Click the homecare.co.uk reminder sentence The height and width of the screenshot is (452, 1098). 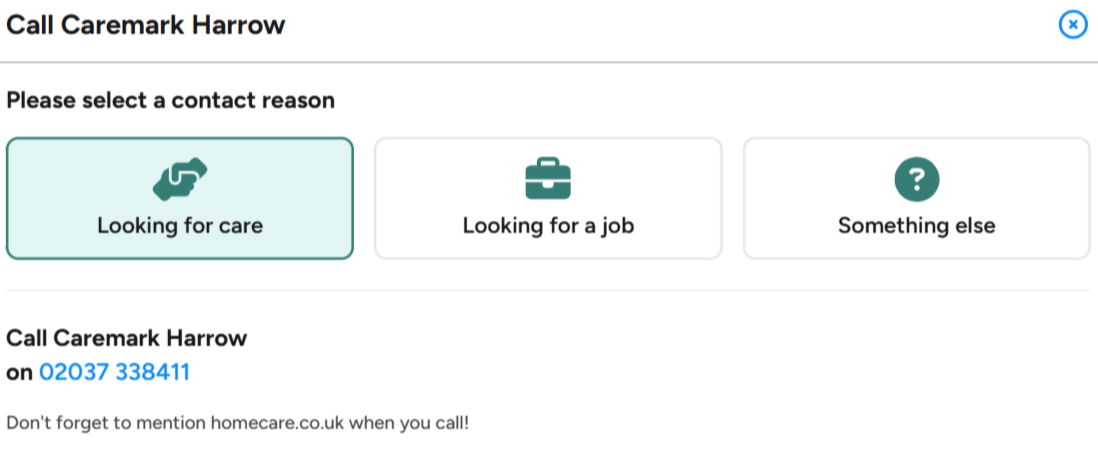(237, 423)
